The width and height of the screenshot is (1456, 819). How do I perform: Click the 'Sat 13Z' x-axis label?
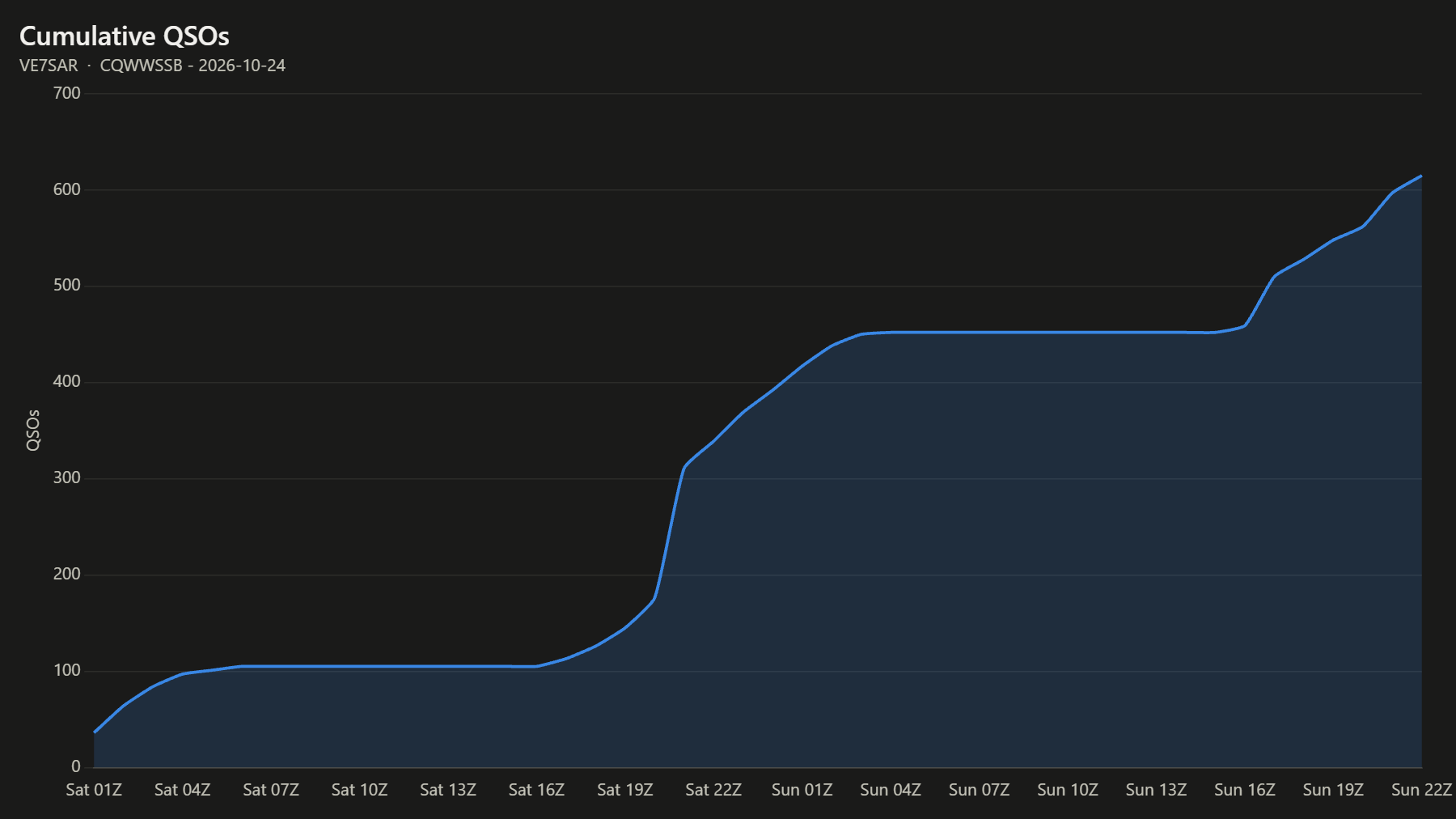448,790
